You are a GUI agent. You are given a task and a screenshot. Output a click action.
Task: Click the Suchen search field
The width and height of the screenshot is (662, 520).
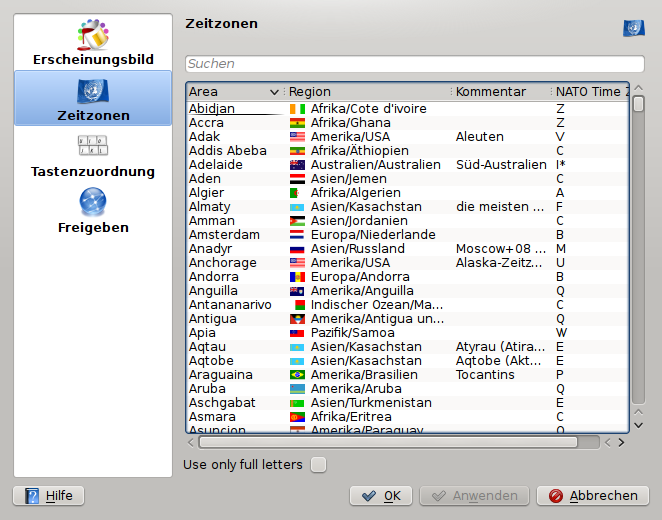coord(415,64)
